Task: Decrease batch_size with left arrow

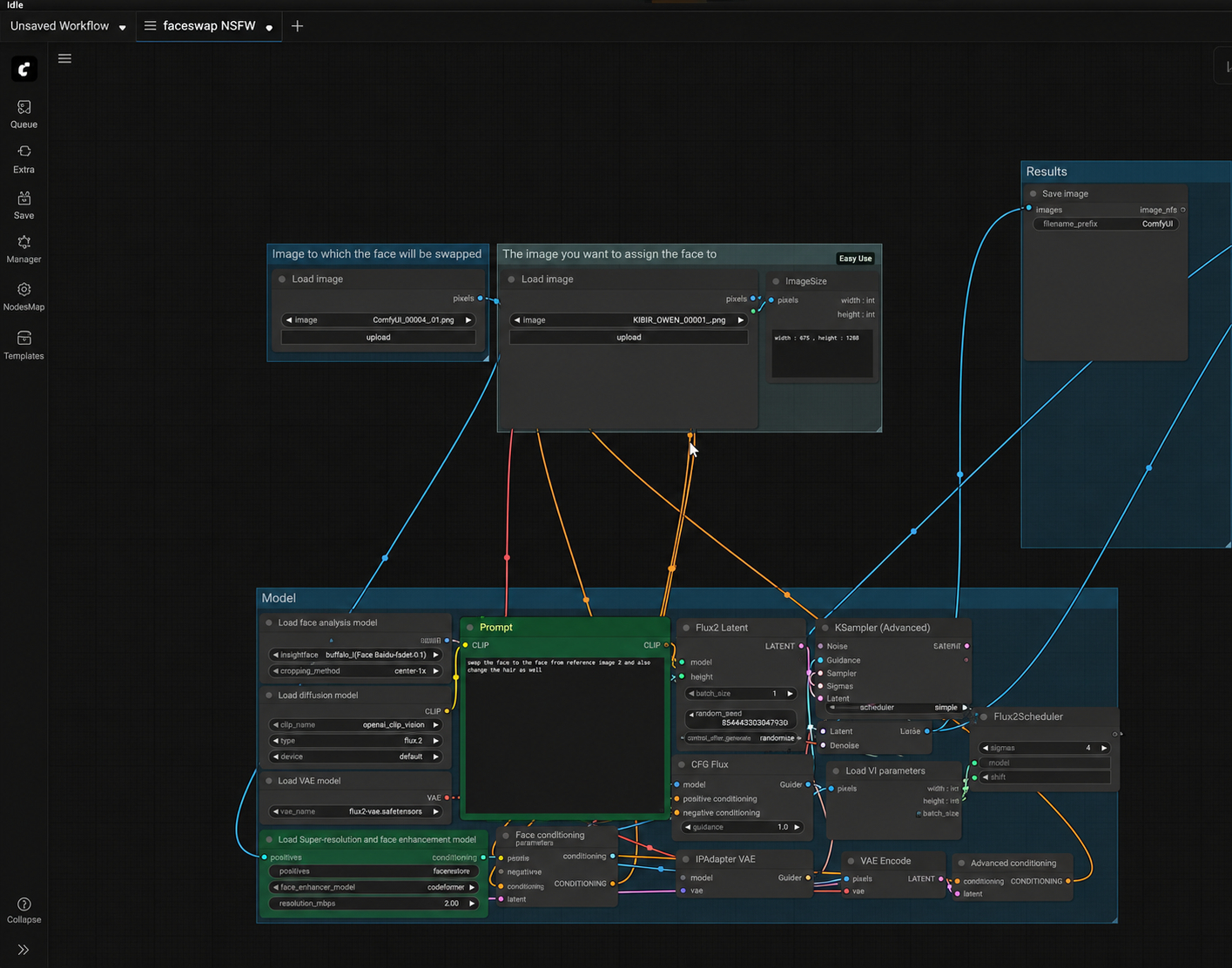Action: (x=692, y=694)
